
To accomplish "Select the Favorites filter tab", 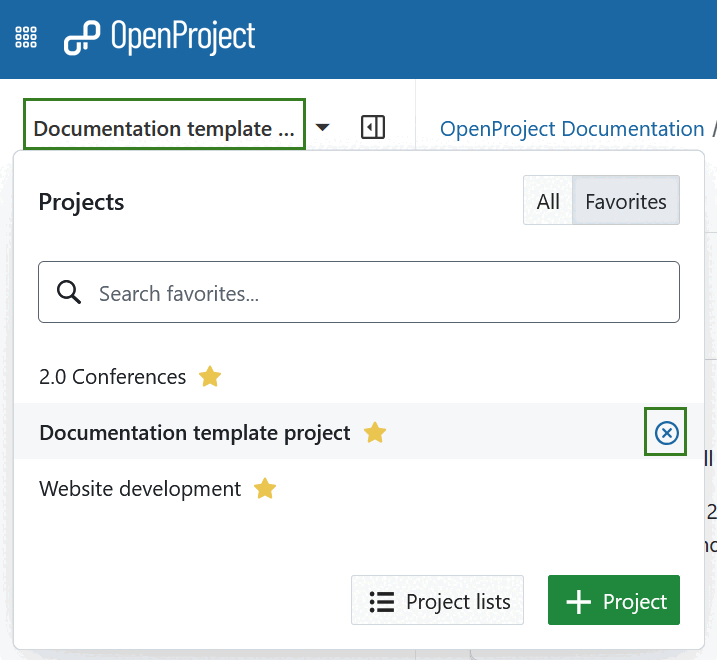I will coord(626,201).
